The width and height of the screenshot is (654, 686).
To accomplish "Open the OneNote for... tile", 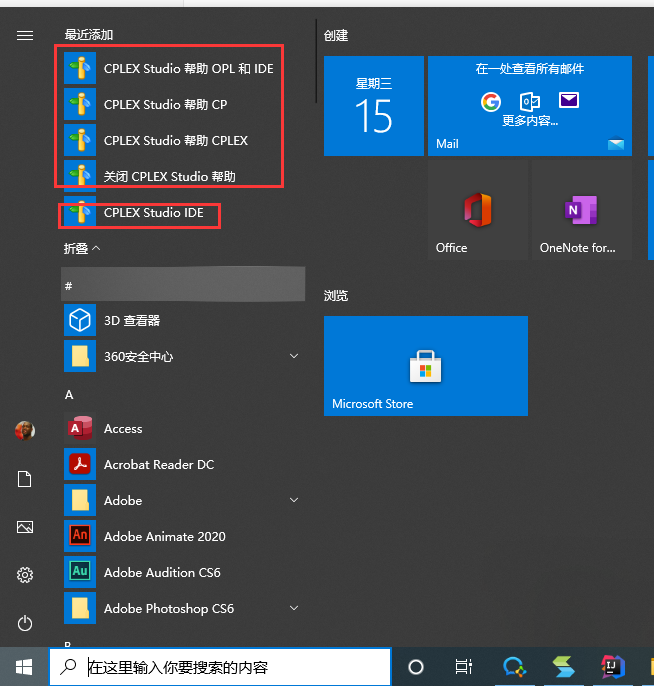I will 582,210.
